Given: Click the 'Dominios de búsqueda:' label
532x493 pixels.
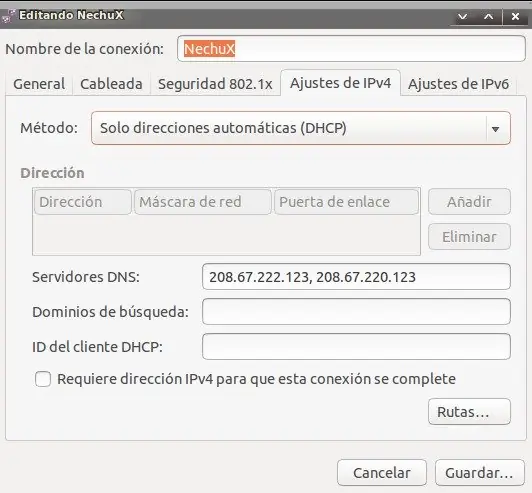Looking at the screenshot, I should (110, 312).
